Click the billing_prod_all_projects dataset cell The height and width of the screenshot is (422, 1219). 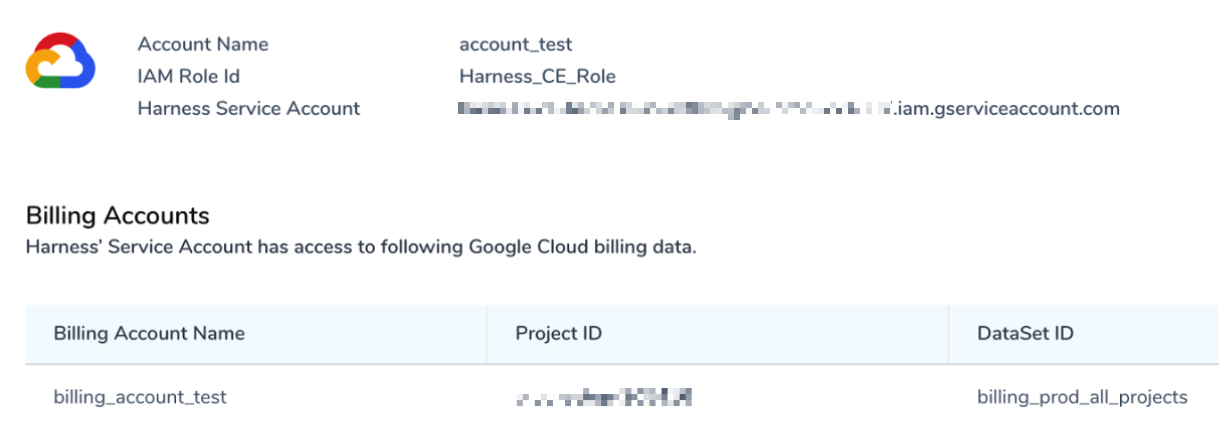[x=1082, y=398]
